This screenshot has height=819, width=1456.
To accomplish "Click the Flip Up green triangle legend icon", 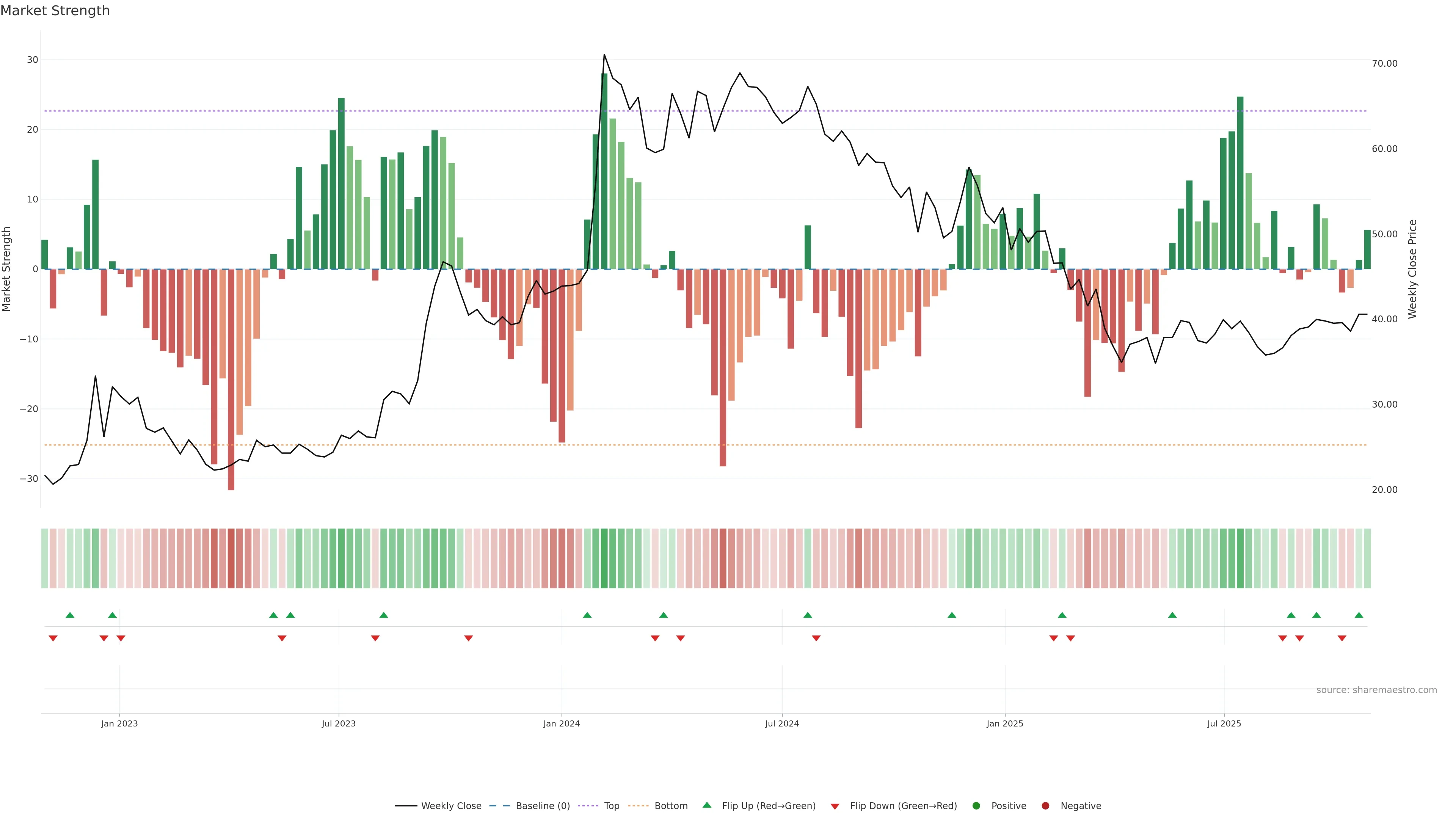I will click(706, 805).
